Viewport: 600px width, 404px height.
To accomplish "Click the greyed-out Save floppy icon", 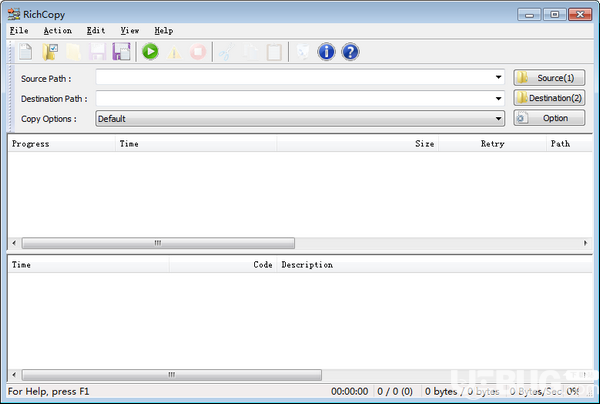I will [x=97, y=52].
